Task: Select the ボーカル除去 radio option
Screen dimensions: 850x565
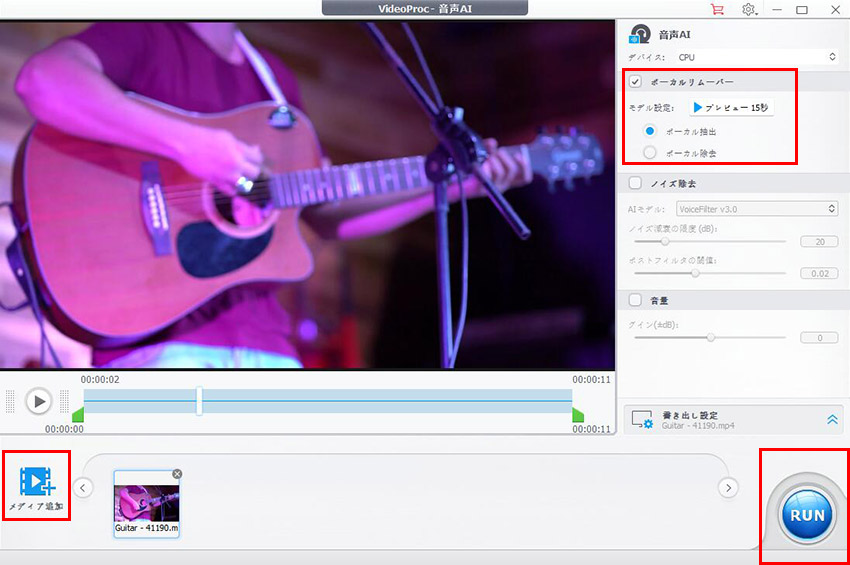Action: coord(650,153)
